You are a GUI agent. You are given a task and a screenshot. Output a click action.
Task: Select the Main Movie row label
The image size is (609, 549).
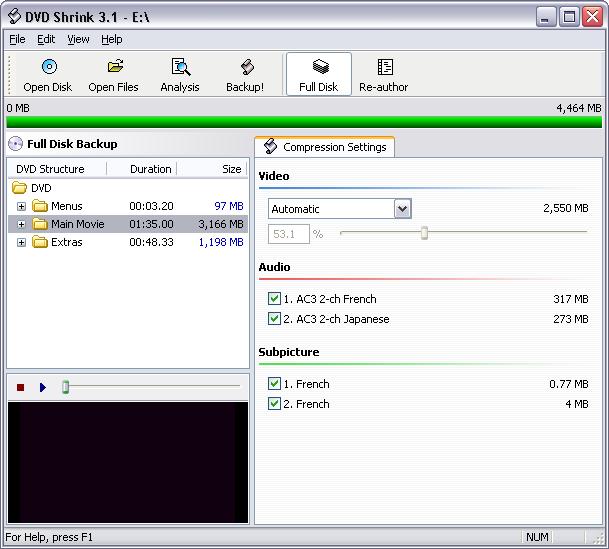(x=77, y=224)
